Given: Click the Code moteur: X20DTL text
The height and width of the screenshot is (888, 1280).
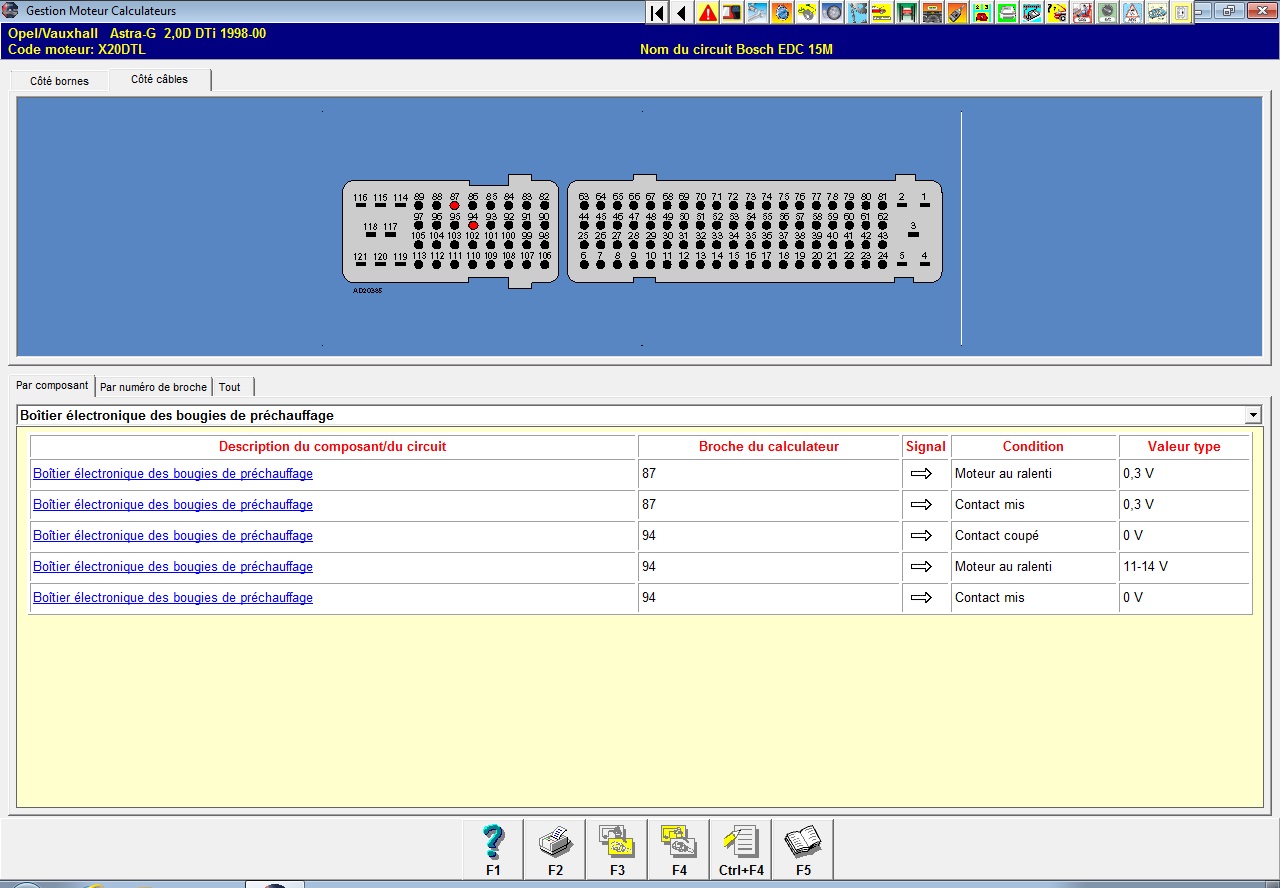Looking at the screenshot, I should click(x=77, y=49).
